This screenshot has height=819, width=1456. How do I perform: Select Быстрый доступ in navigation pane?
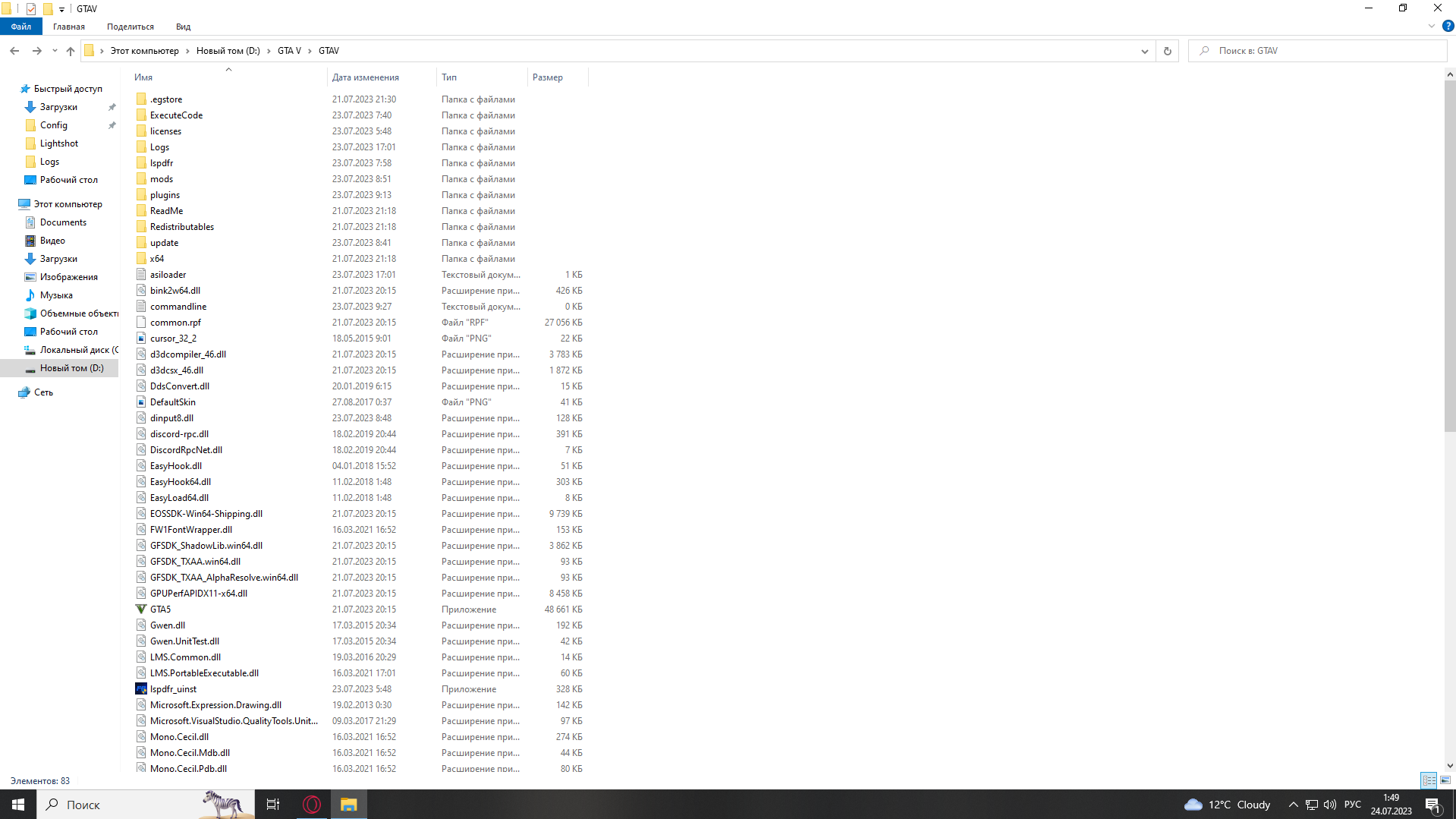coord(68,89)
